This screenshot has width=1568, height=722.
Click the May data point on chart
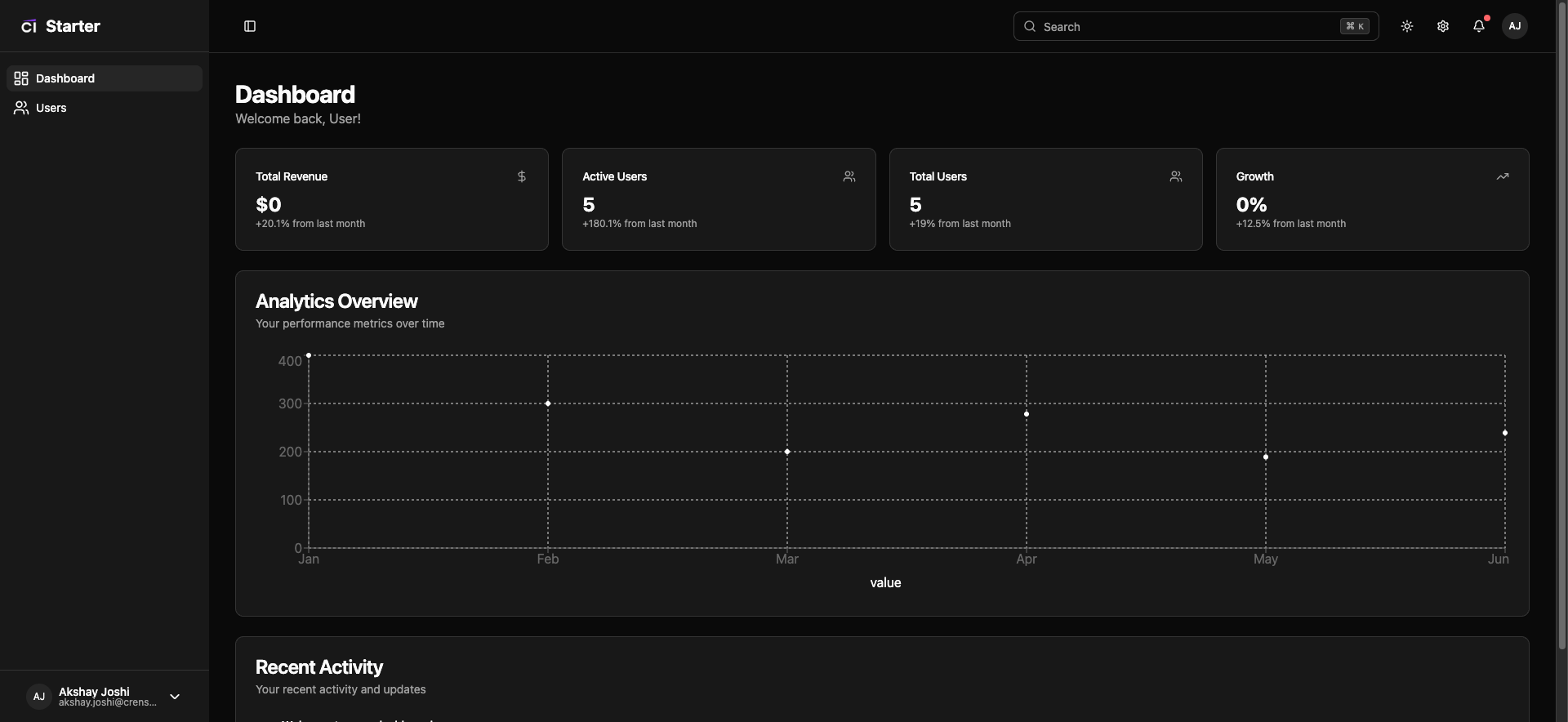tap(1266, 457)
